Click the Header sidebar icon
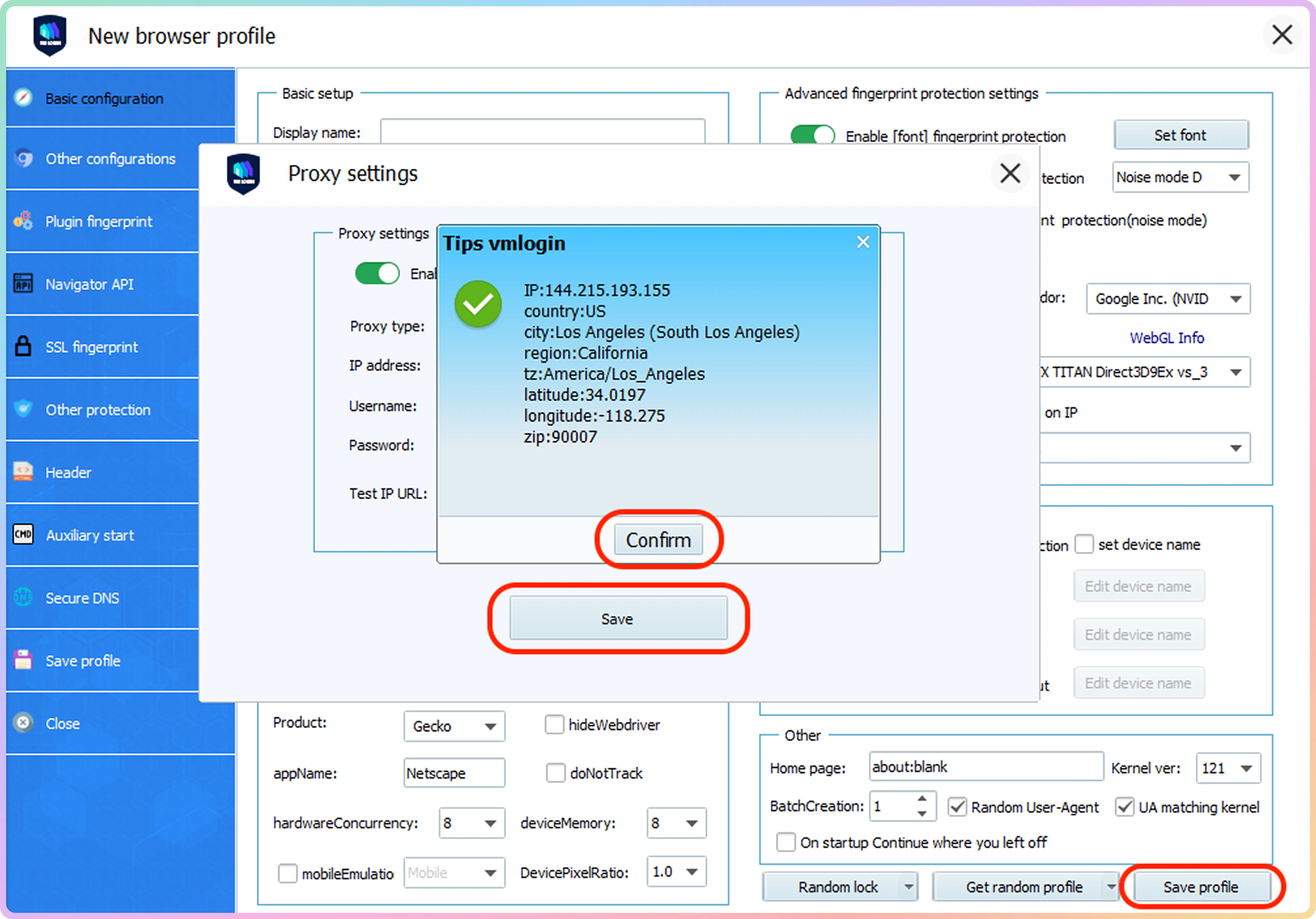Viewport: 1316px width, 919px height. [x=23, y=472]
